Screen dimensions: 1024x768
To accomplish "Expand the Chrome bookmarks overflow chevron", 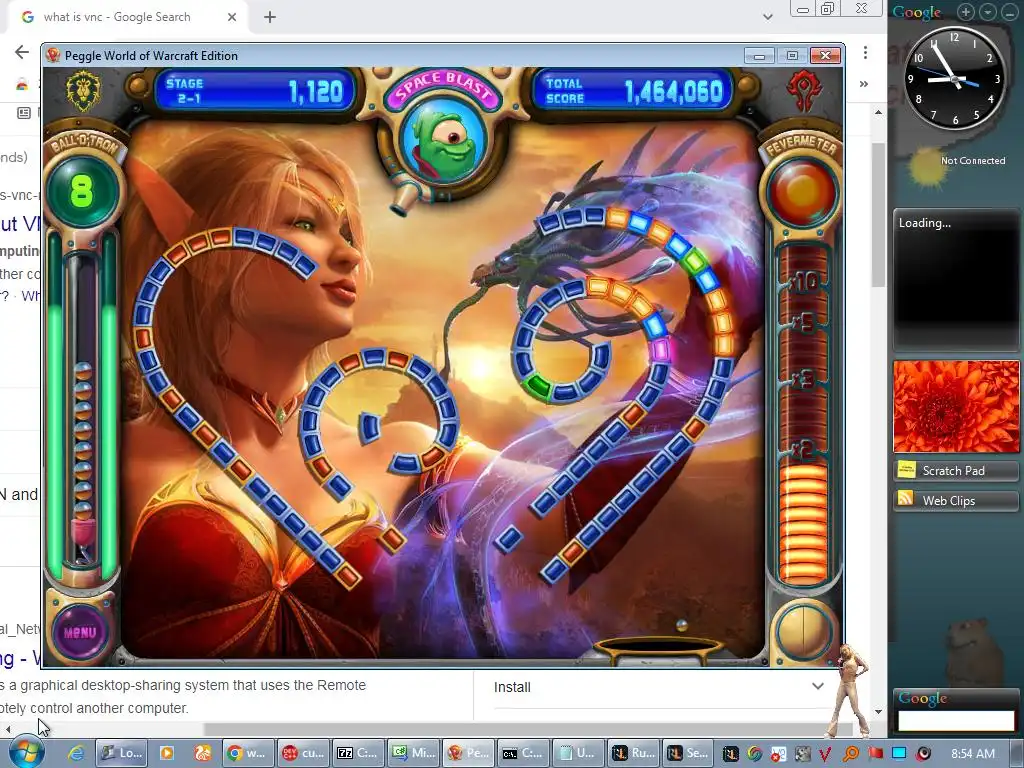I will (864, 84).
